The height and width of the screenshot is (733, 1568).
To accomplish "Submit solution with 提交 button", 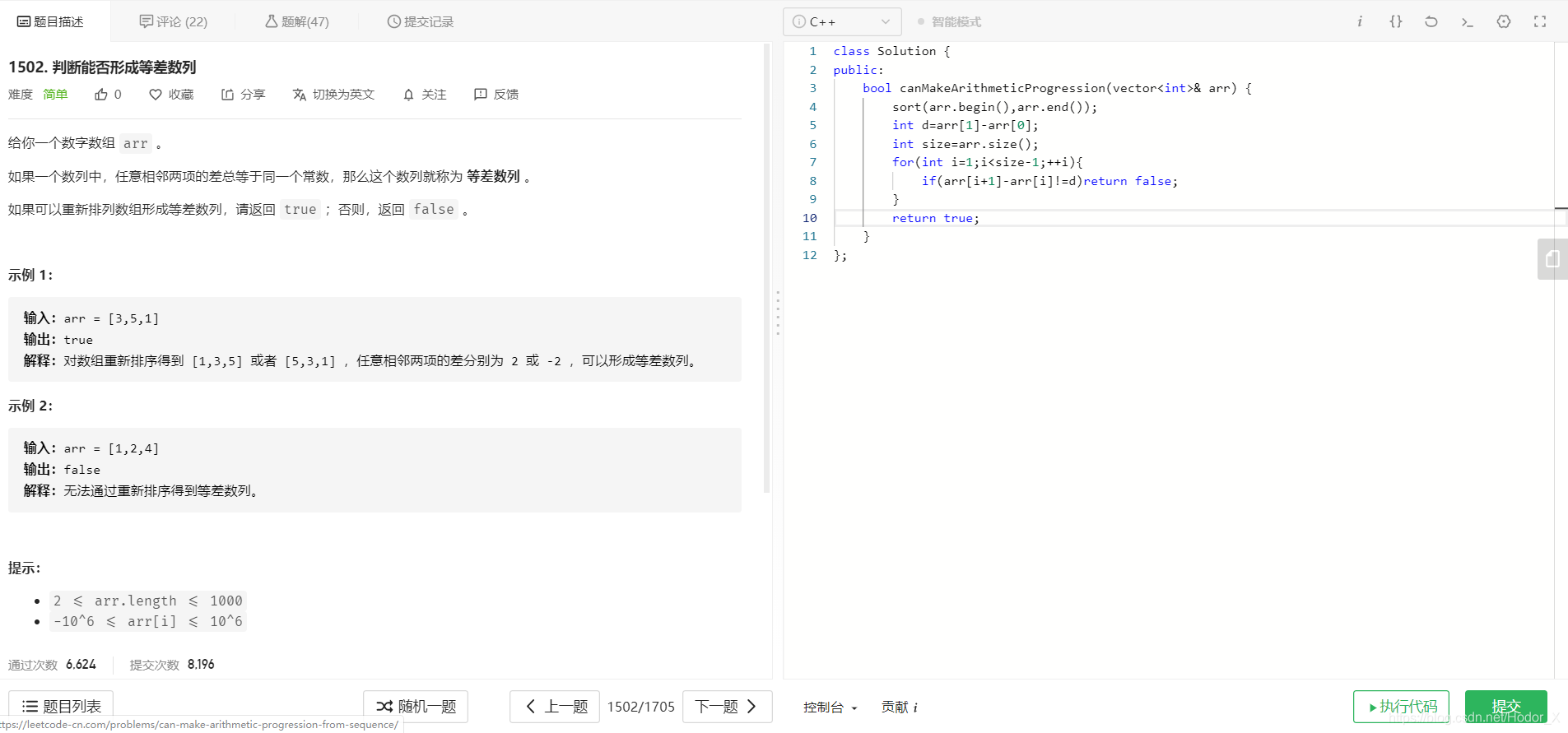I will click(x=1506, y=707).
